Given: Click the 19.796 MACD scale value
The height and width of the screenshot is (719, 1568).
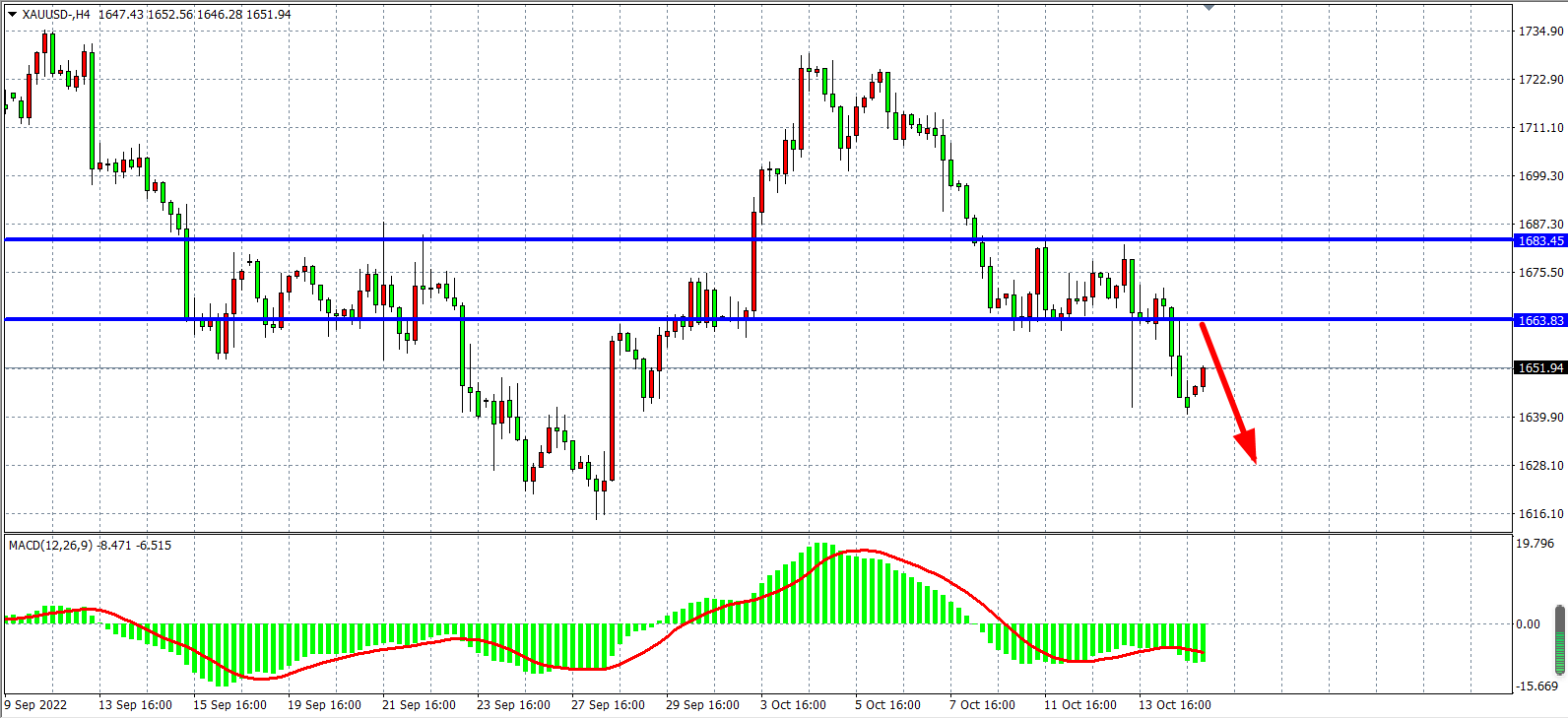Looking at the screenshot, I should point(1535,544).
